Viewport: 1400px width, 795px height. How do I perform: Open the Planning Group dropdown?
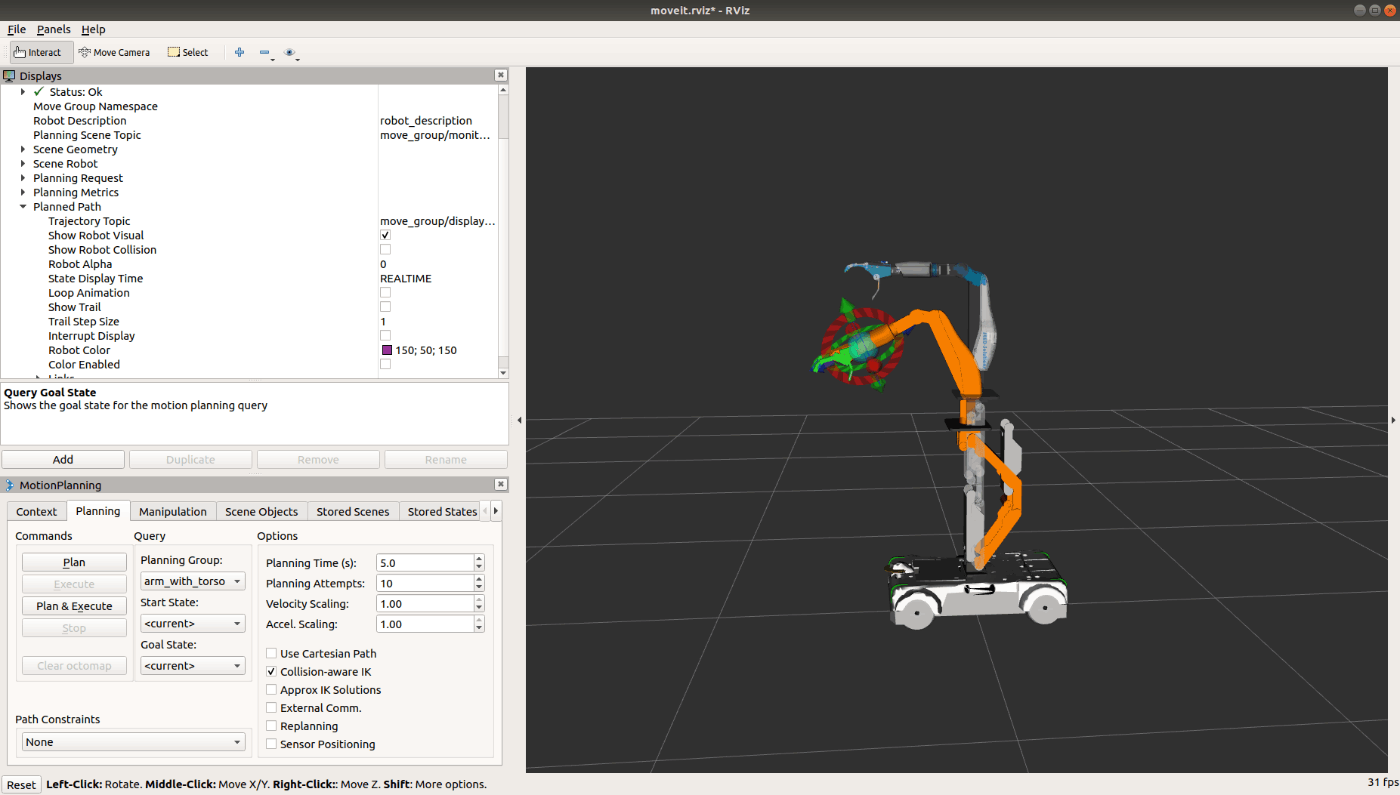(x=192, y=581)
